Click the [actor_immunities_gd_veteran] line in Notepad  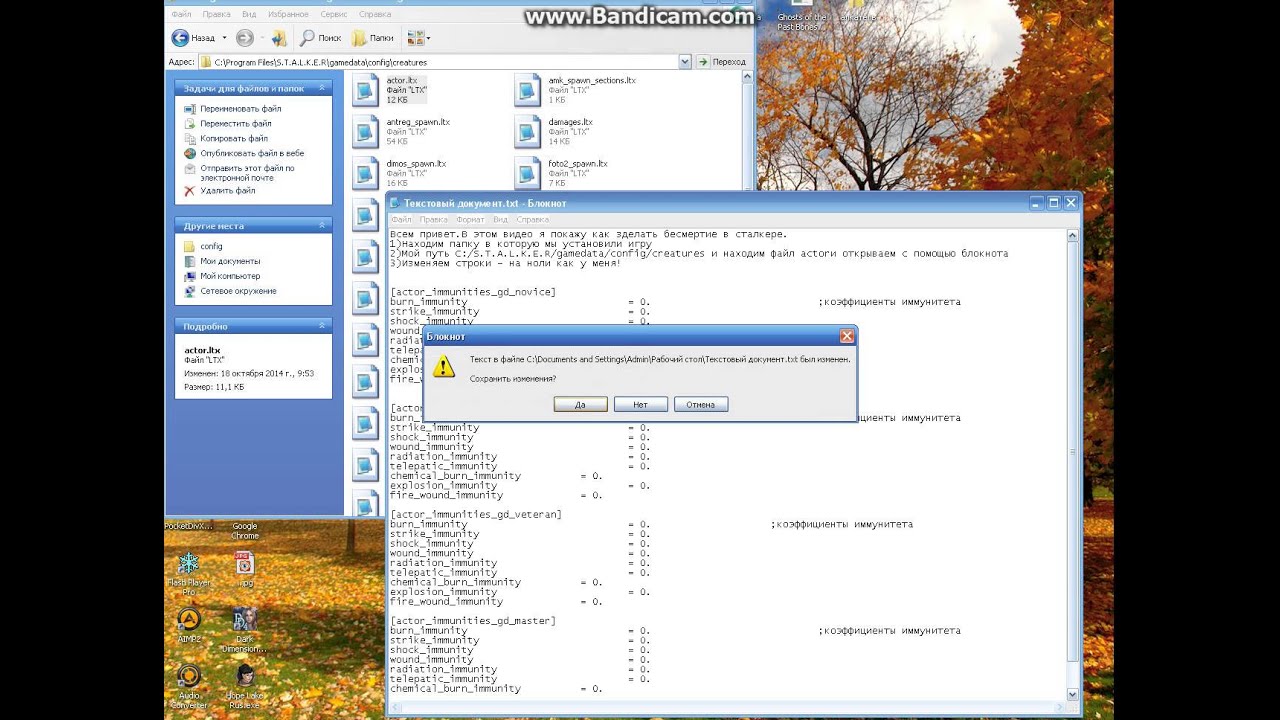[x=476, y=514]
